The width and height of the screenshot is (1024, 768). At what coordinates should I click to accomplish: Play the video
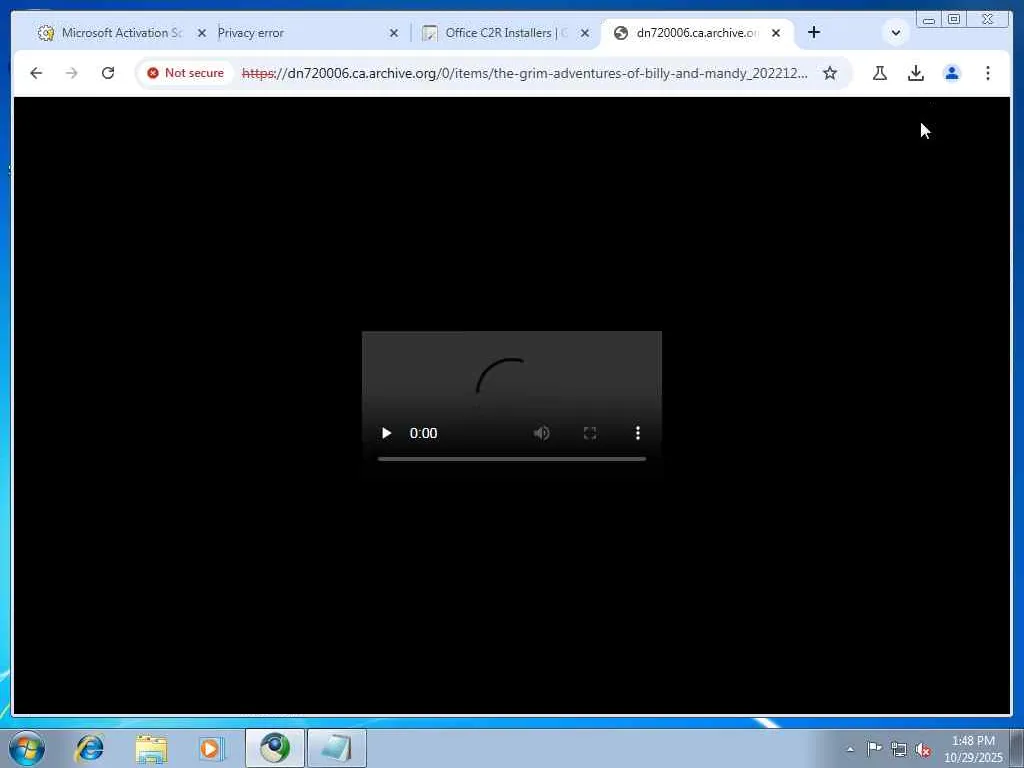pos(386,433)
